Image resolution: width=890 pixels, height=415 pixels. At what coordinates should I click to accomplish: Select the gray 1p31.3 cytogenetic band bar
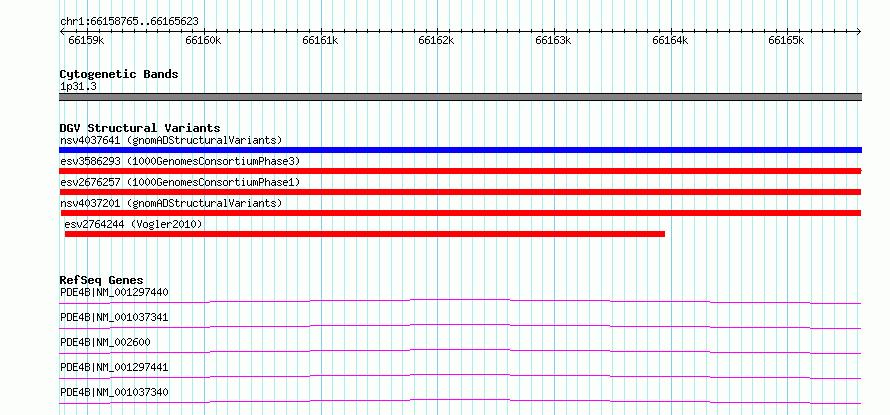point(460,97)
